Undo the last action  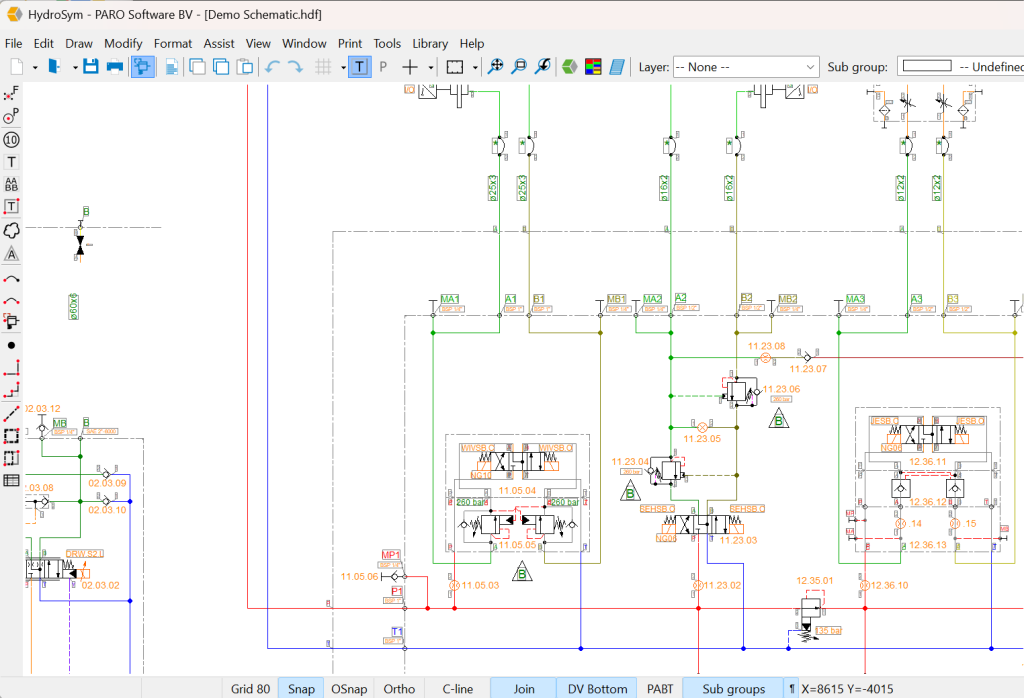click(x=272, y=67)
